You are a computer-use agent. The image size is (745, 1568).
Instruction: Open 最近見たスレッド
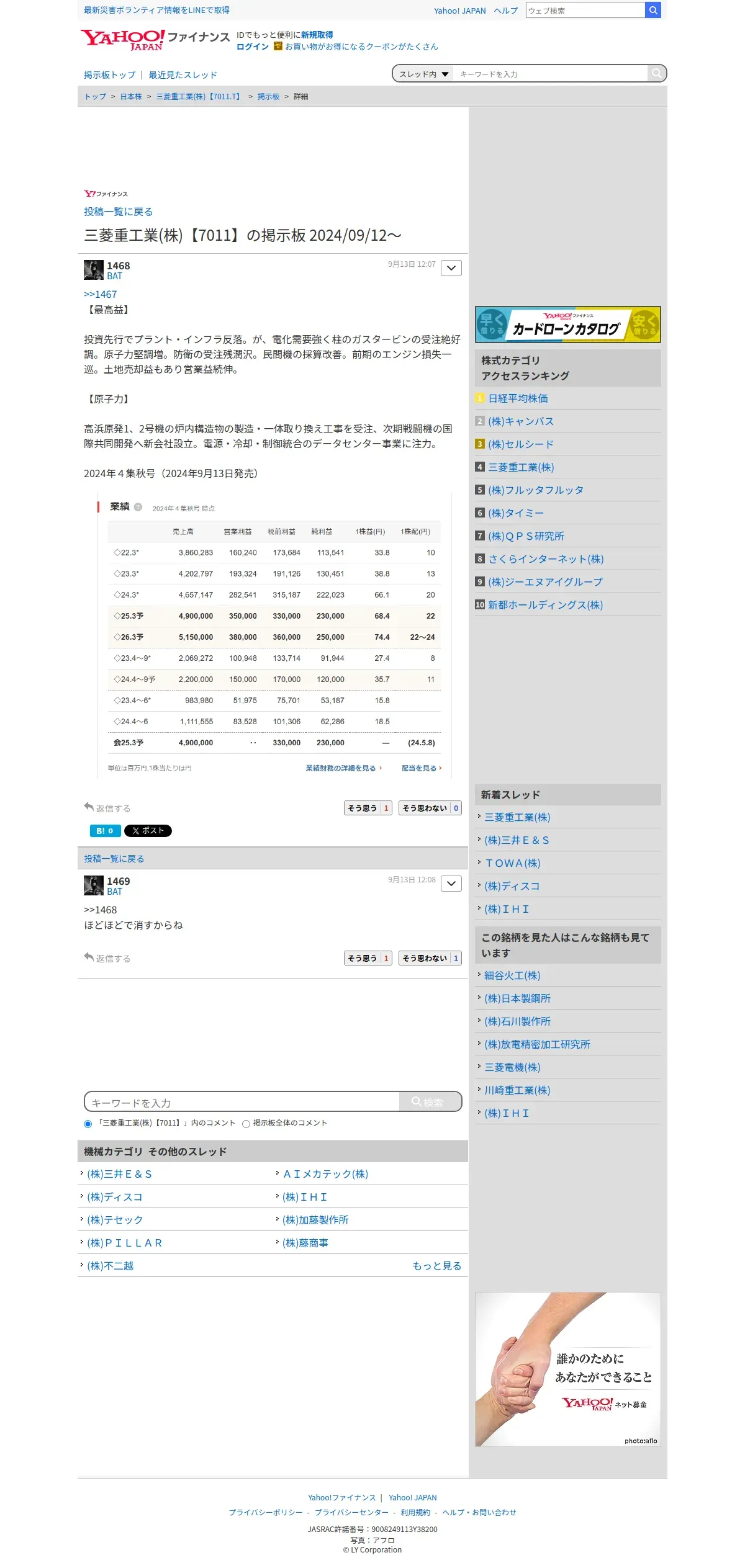point(183,75)
